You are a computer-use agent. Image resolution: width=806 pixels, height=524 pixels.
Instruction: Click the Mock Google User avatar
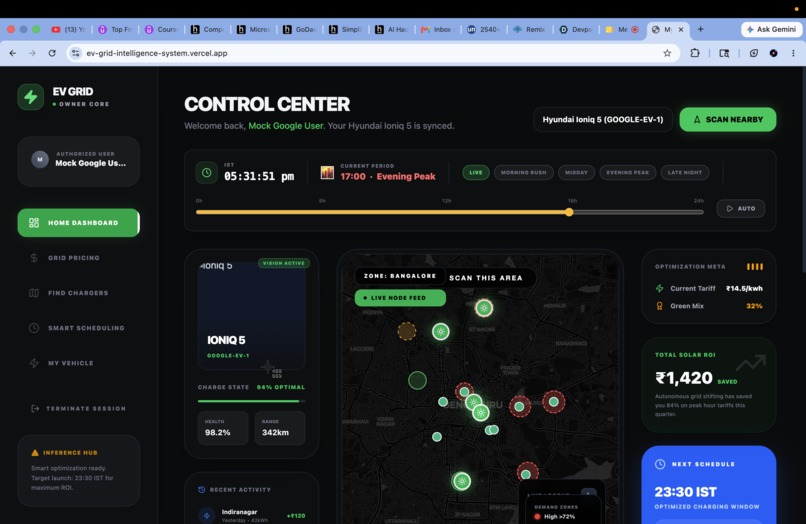tap(40, 159)
